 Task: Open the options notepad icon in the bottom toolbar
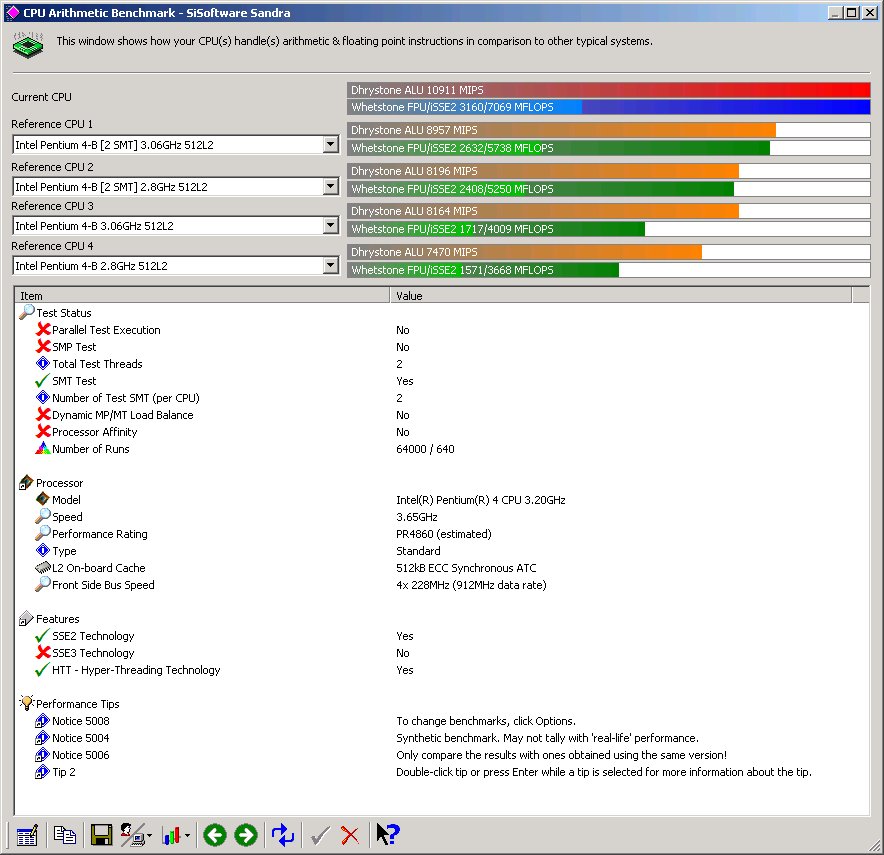(26, 835)
